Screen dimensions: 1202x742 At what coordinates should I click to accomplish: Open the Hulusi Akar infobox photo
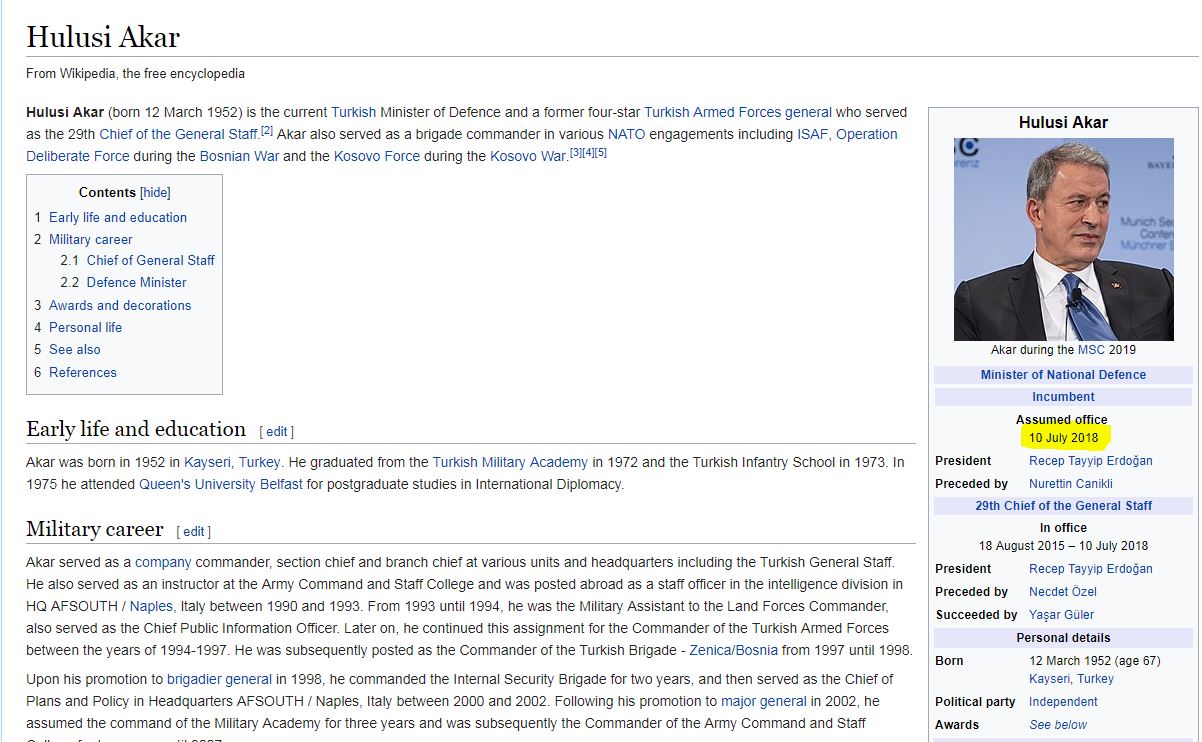1063,239
